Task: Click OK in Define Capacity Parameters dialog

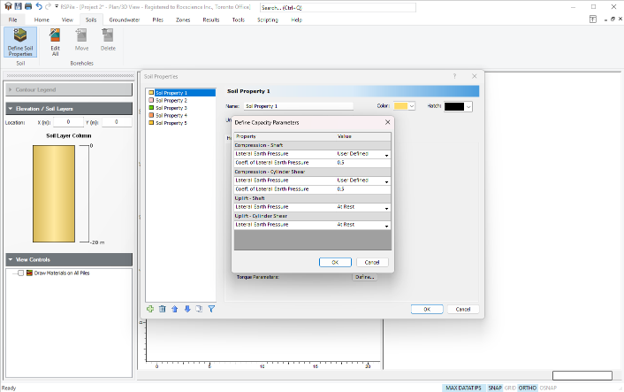Action: (x=335, y=262)
